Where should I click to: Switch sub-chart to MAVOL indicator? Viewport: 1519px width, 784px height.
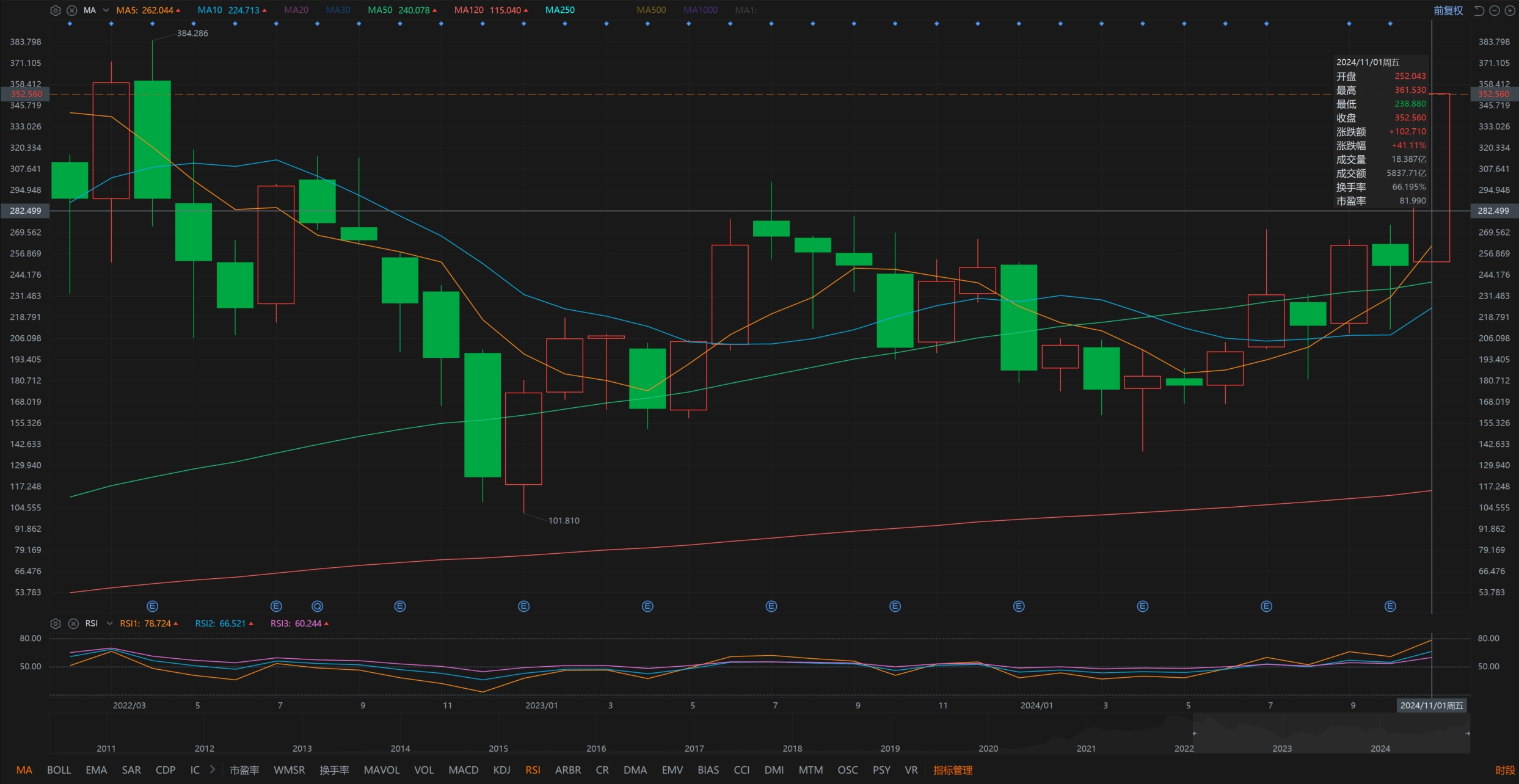(382, 770)
